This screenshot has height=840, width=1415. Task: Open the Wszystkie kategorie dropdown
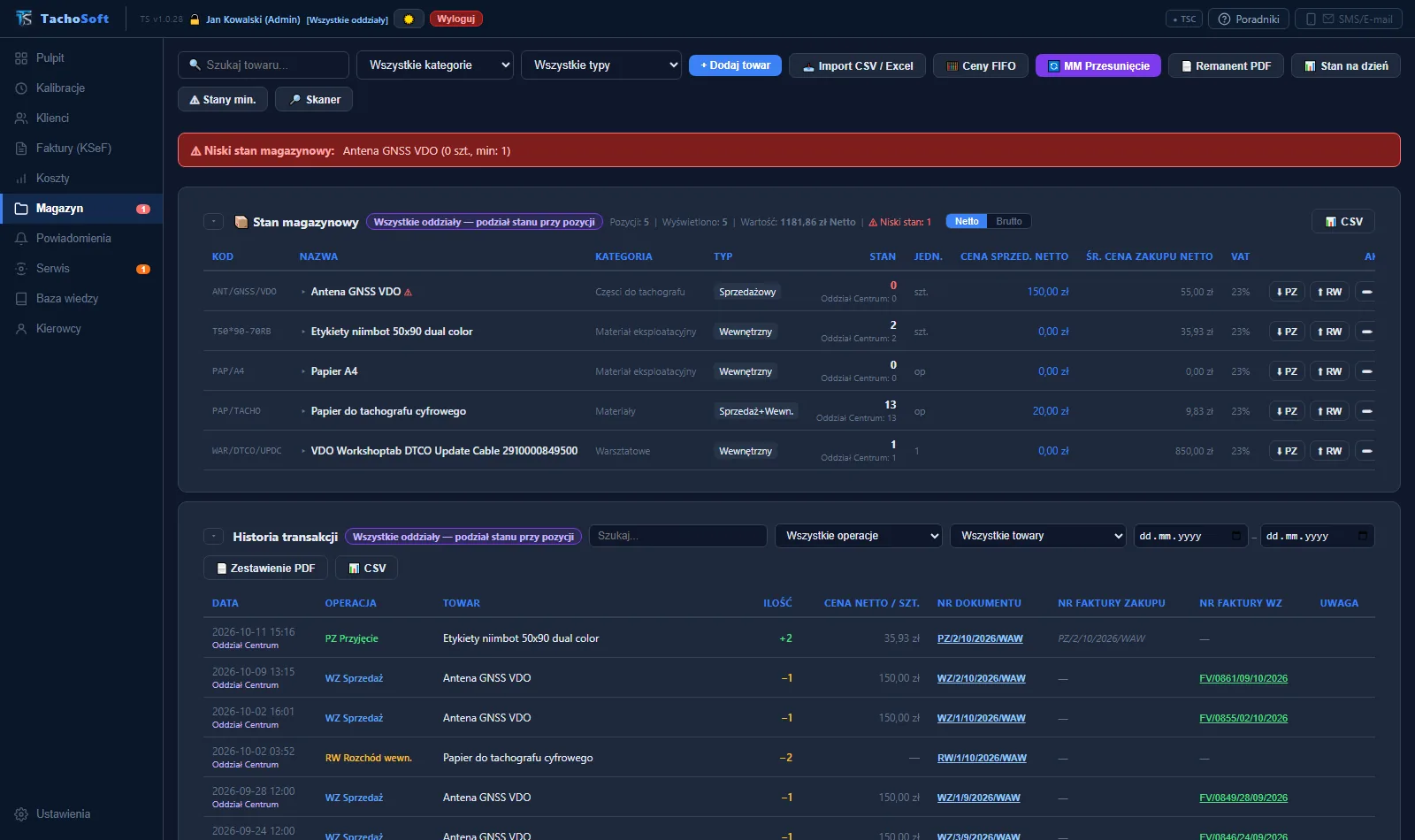coord(435,65)
